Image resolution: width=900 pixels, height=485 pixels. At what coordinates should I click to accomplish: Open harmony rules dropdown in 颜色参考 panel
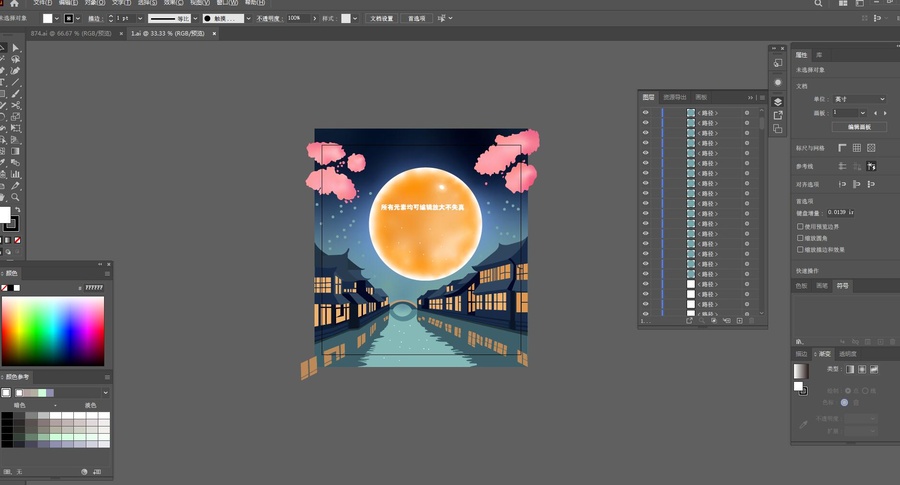coord(106,393)
